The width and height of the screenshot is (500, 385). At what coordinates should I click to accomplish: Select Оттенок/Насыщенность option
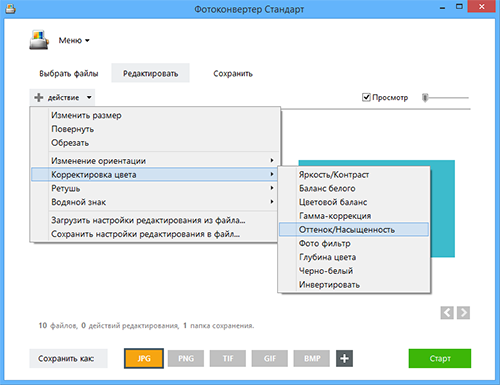coord(354,230)
